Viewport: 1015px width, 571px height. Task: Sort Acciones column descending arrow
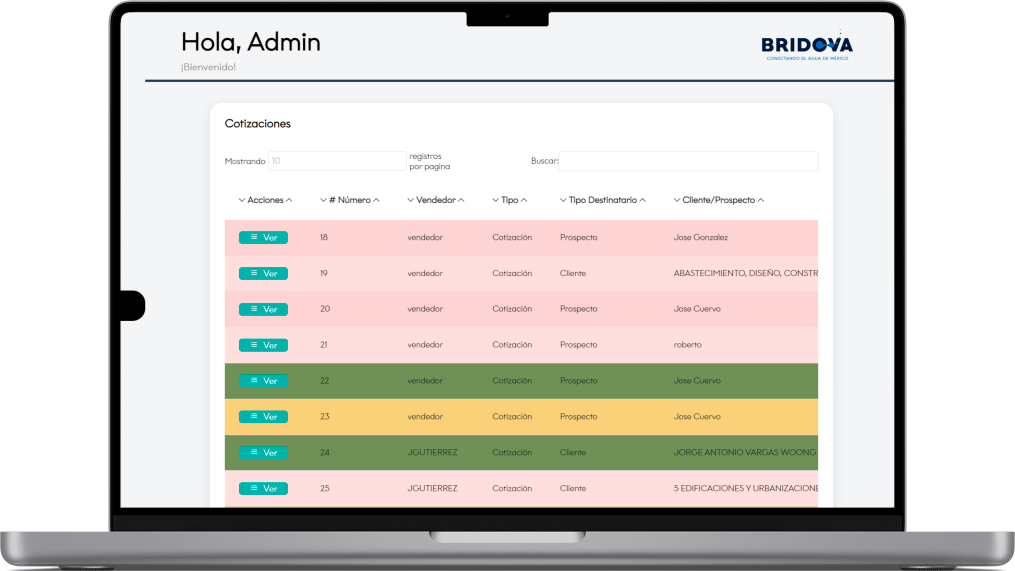coord(241,200)
